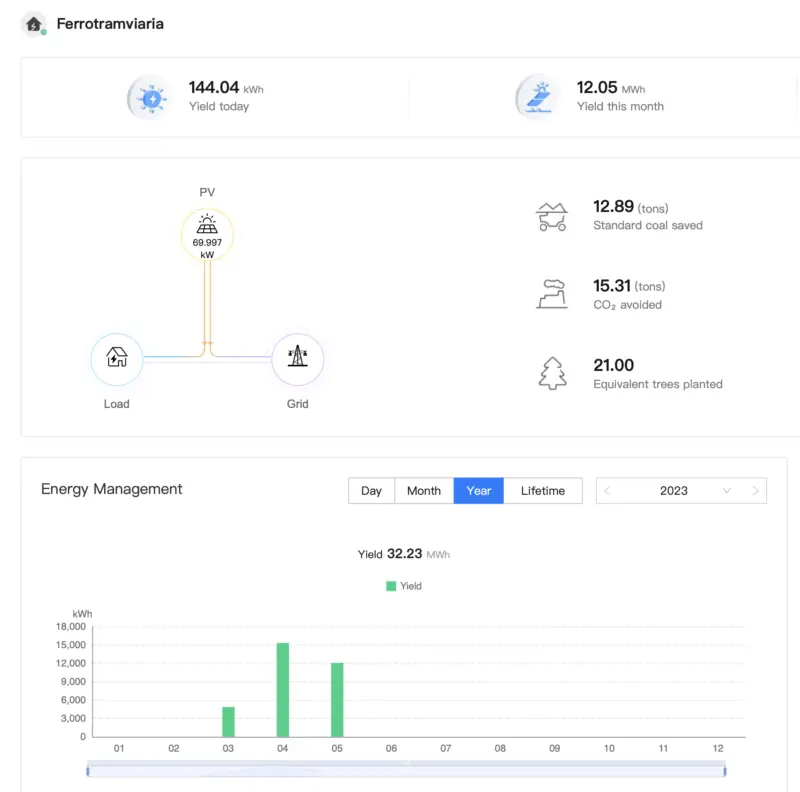Image resolution: width=800 pixels, height=792 pixels.
Task: Go to previous year with left arrow
Action: (x=607, y=491)
